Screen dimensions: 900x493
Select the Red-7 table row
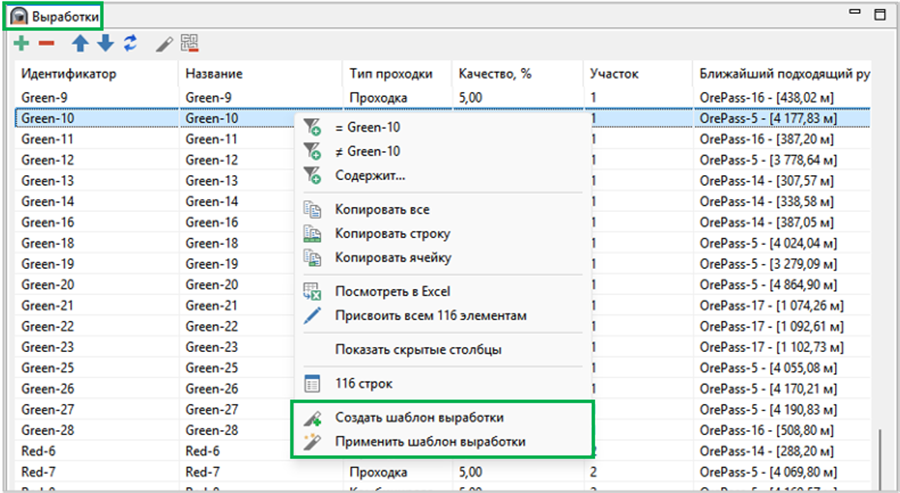pos(442,472)
